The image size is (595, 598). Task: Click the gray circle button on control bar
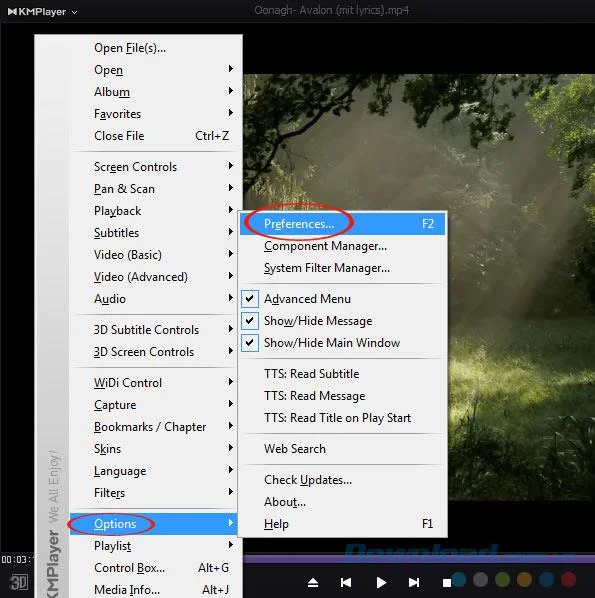[480, 579]
